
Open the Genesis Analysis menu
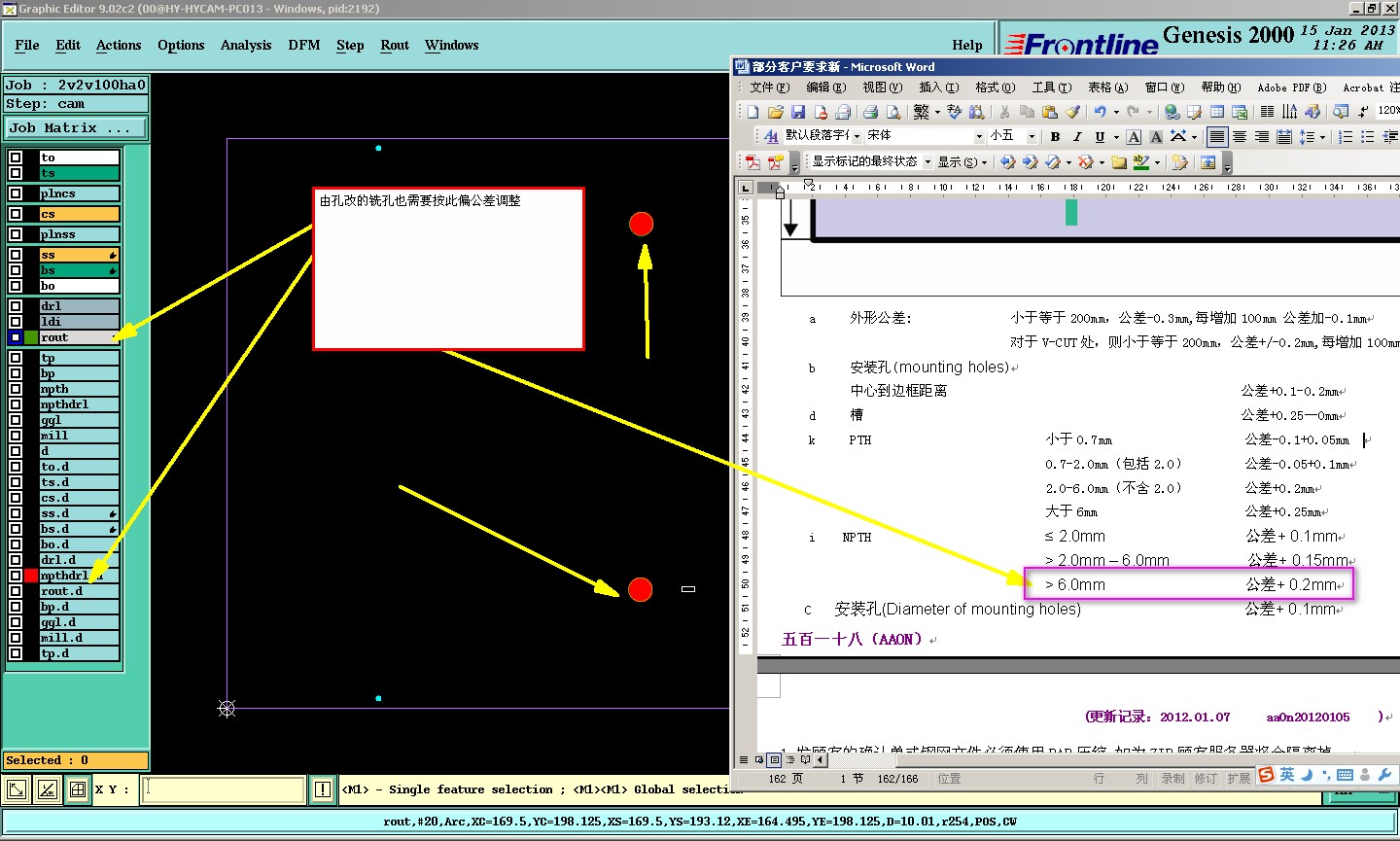246,45
